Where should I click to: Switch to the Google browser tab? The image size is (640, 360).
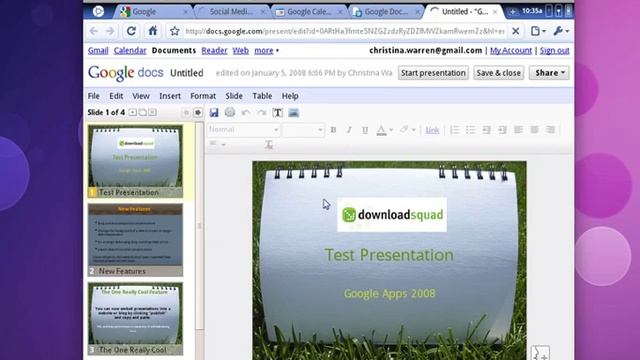pos(153,12)
